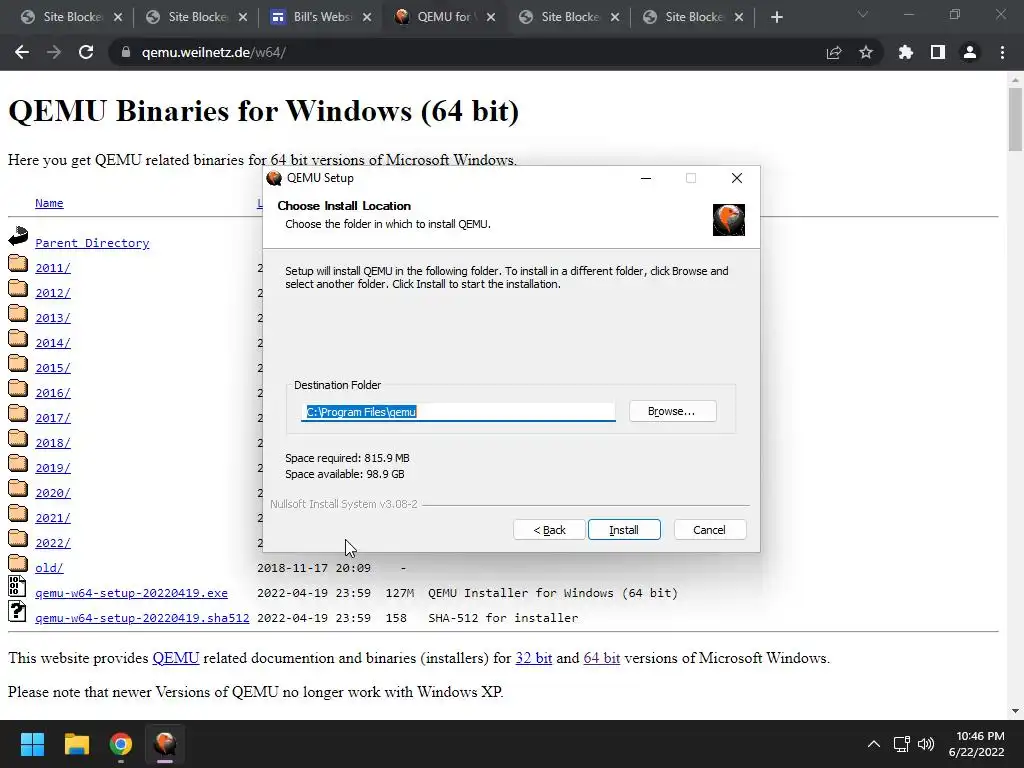The width and height of the screenshot is (1024, 768).
Task: Close the Bill's Website tab
Action: tap(367, 17)
